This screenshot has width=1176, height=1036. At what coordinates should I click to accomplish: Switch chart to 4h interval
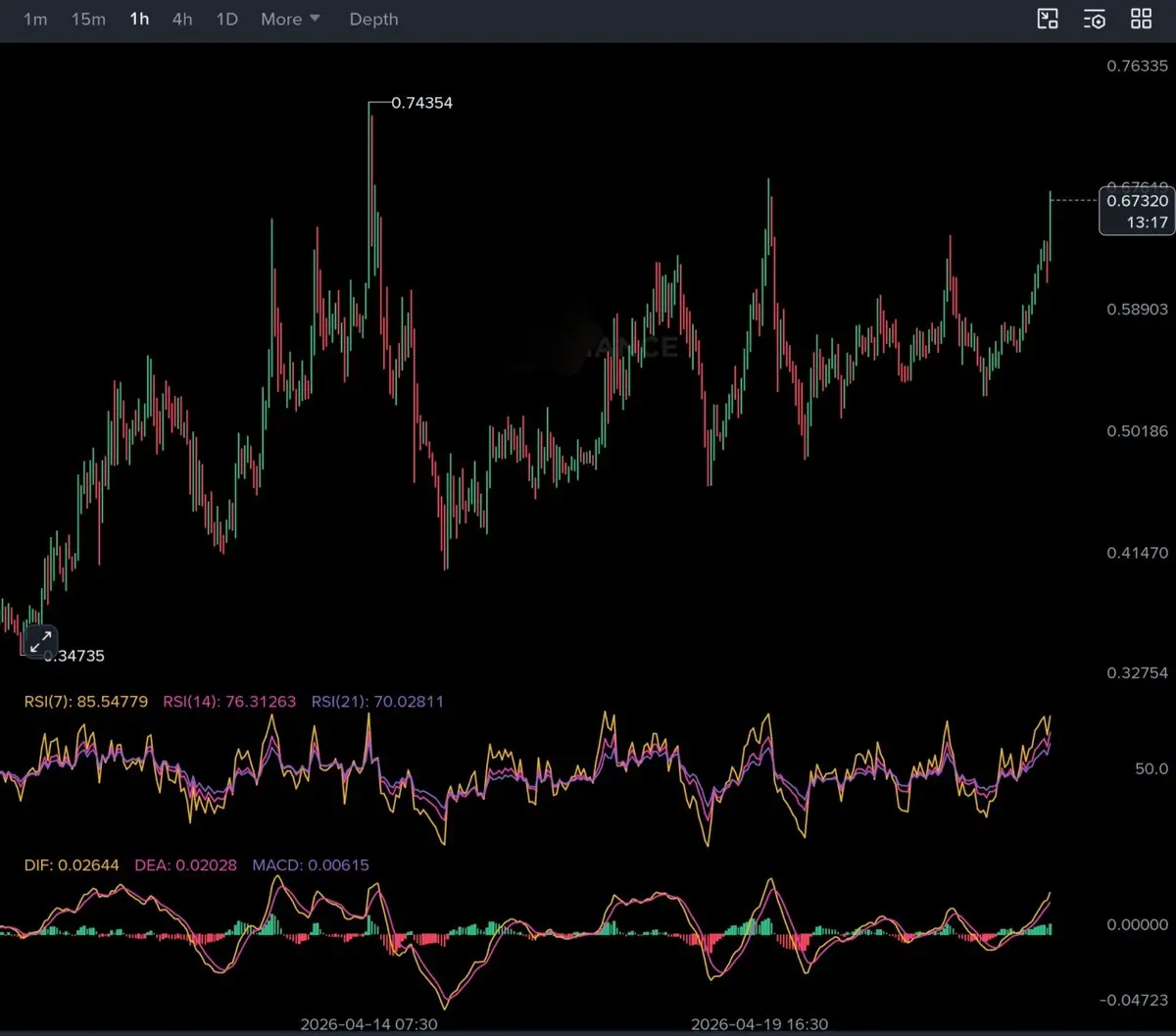[182, 20]
